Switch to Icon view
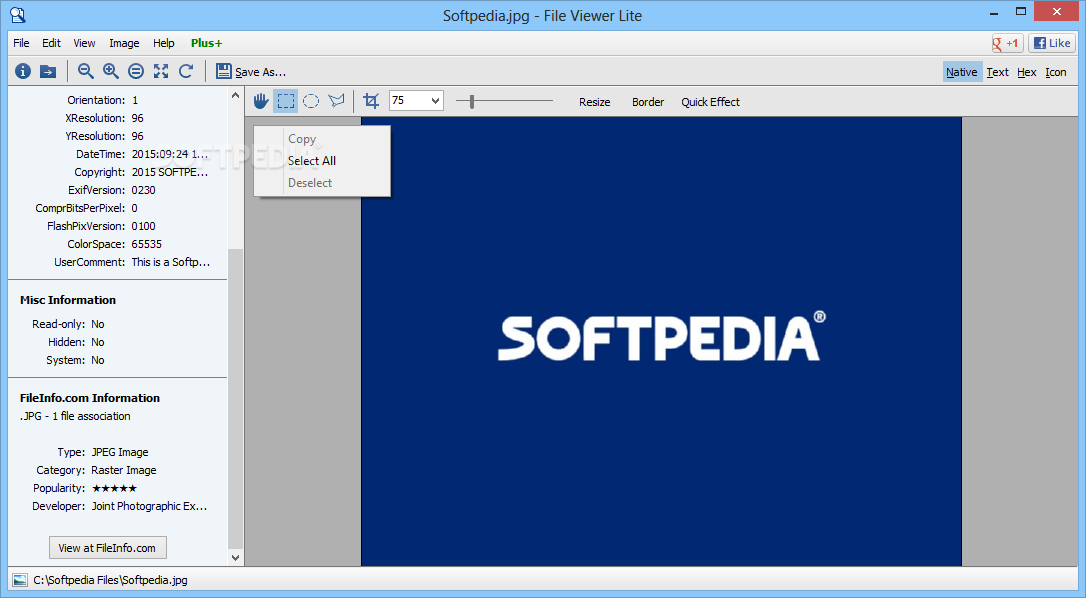The width and height of the screenshot is (1086, 598). coord(1056,72)
